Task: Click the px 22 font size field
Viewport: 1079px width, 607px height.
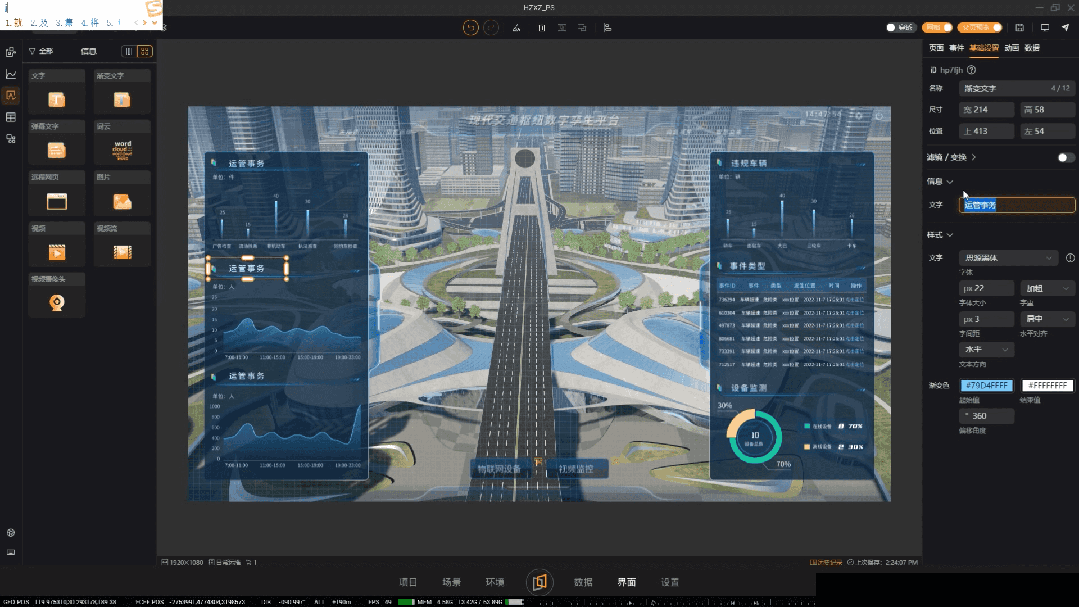Action: pos(986,288)
